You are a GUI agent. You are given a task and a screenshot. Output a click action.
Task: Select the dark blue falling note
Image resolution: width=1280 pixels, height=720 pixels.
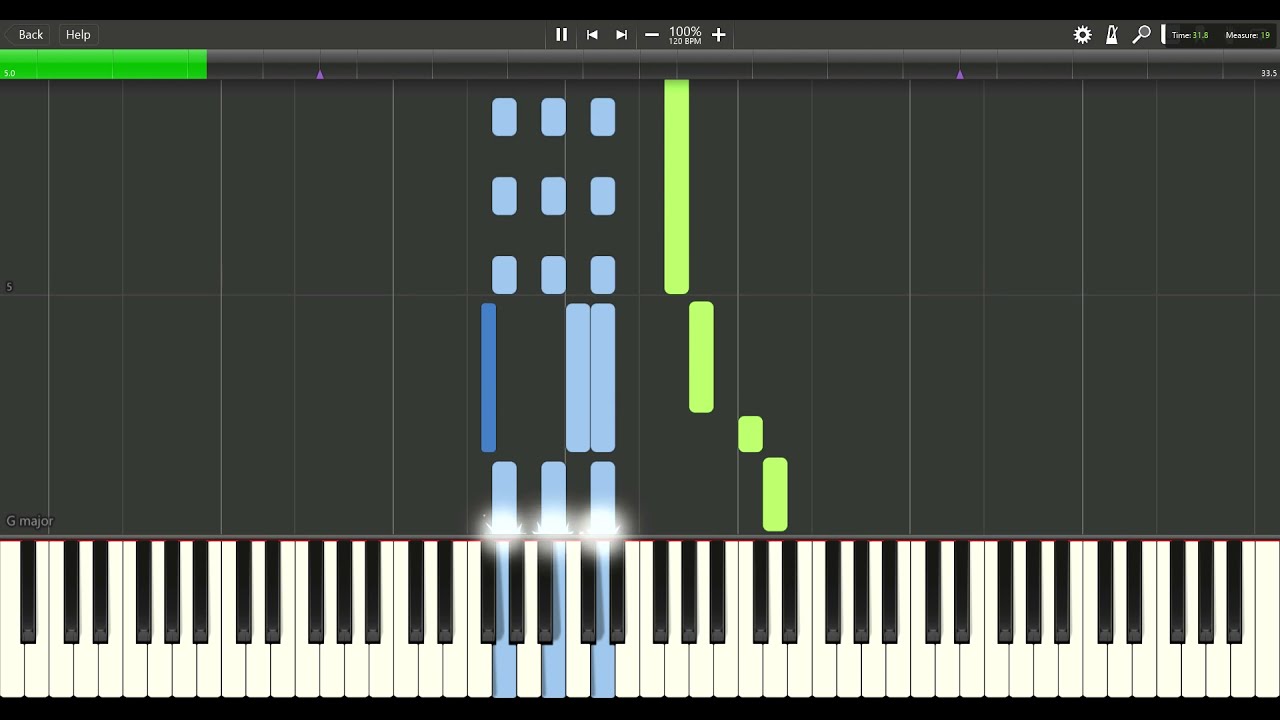pos(488,378)
